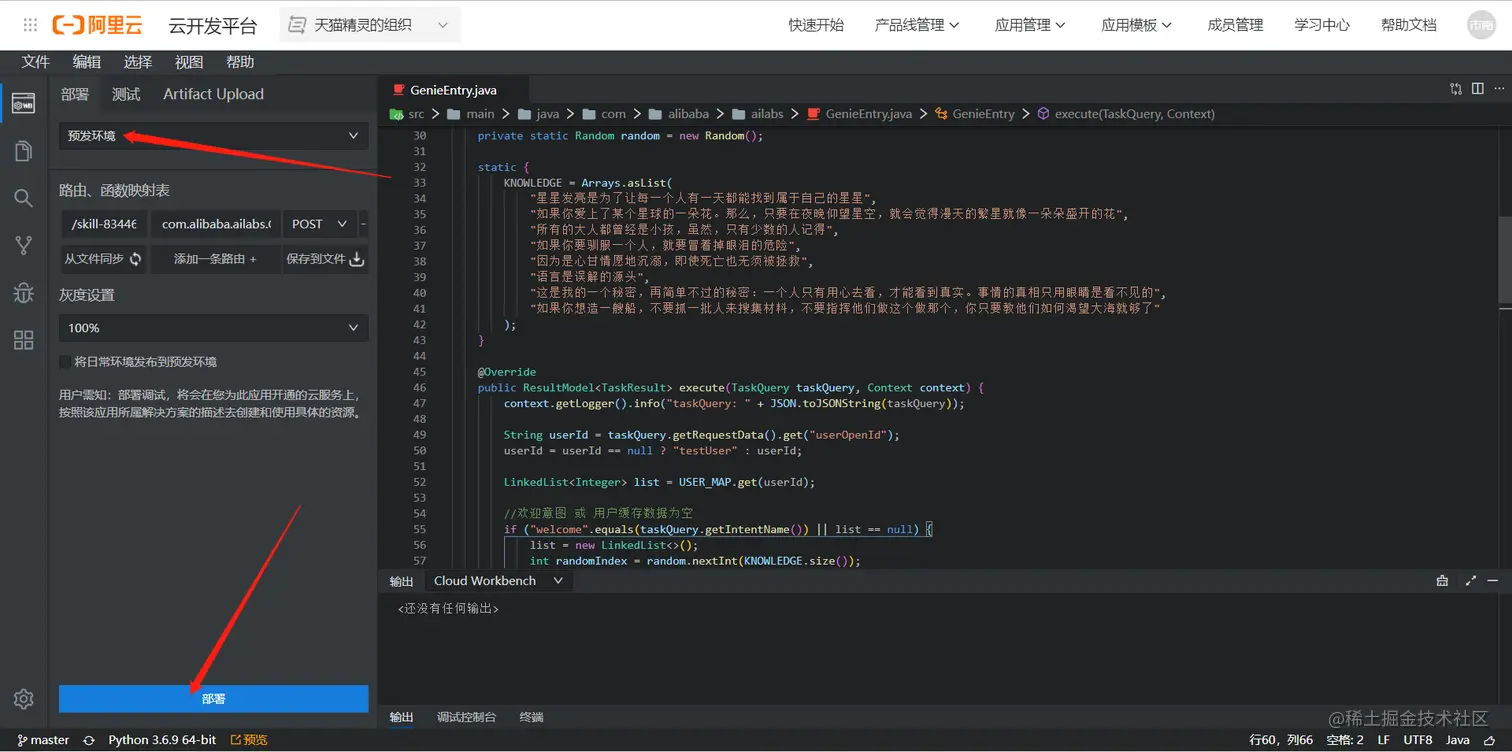This screenshot has height=752, width=1512.
Task: Open the app launcher grid icon
Action: (30, 25)
